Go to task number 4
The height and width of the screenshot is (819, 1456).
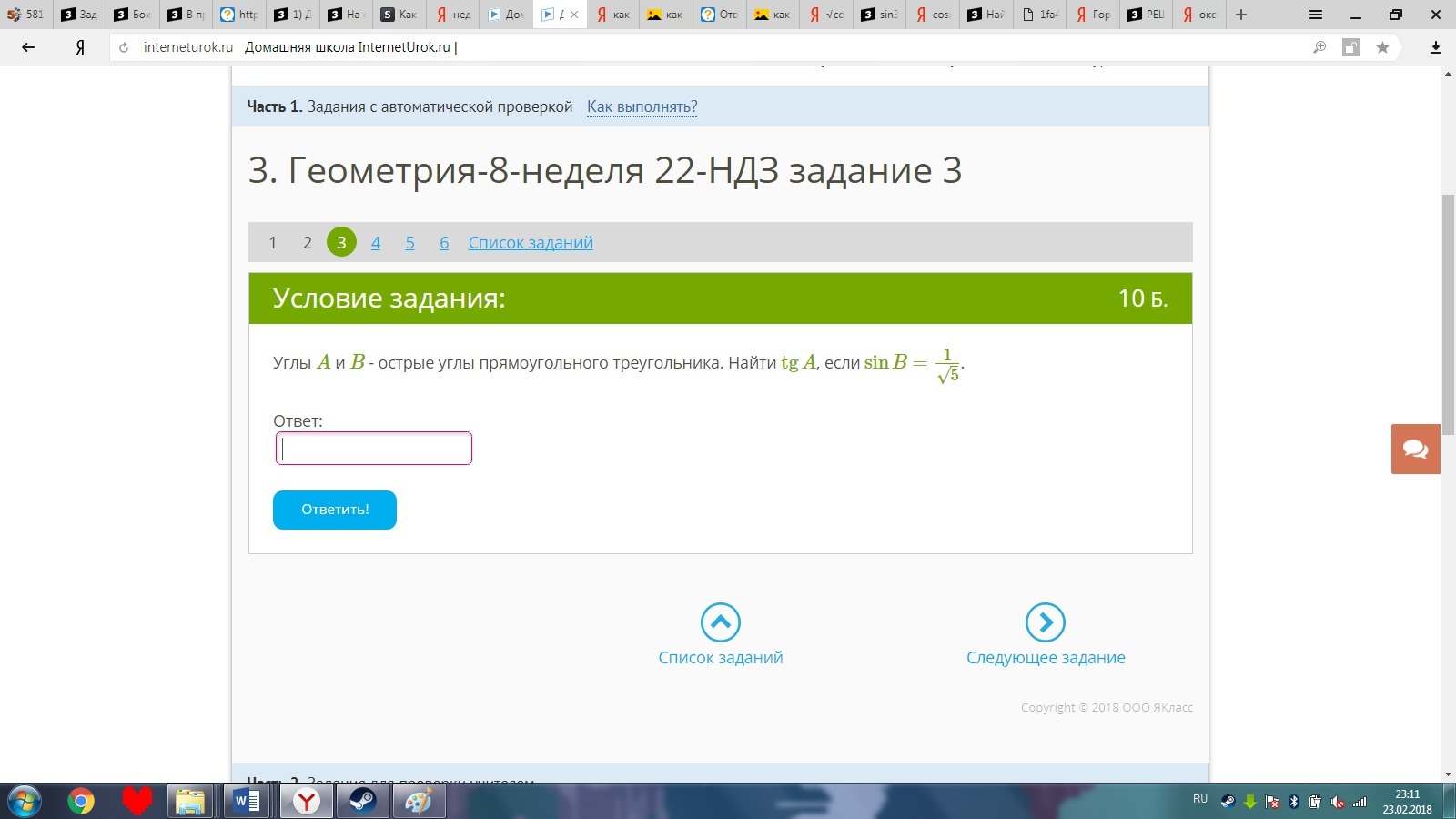(x=376, y=242)
